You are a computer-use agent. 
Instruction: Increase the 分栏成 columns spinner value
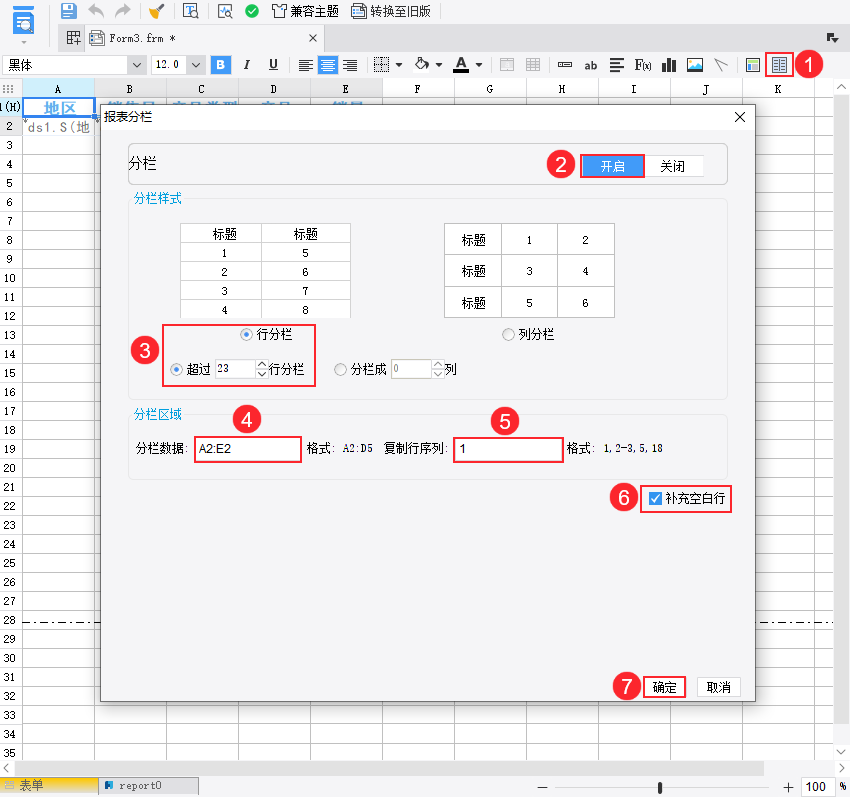[438, 364]
